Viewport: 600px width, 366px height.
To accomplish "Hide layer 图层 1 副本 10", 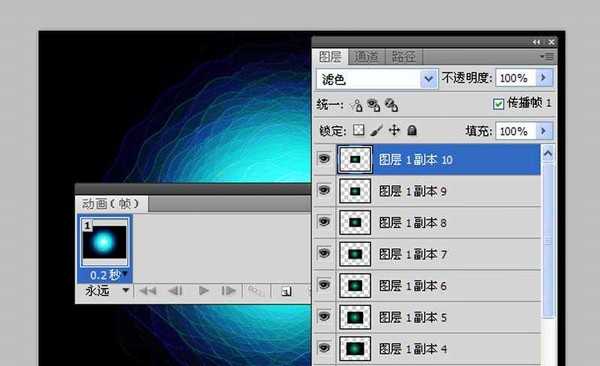I will (x=324, y=158).
